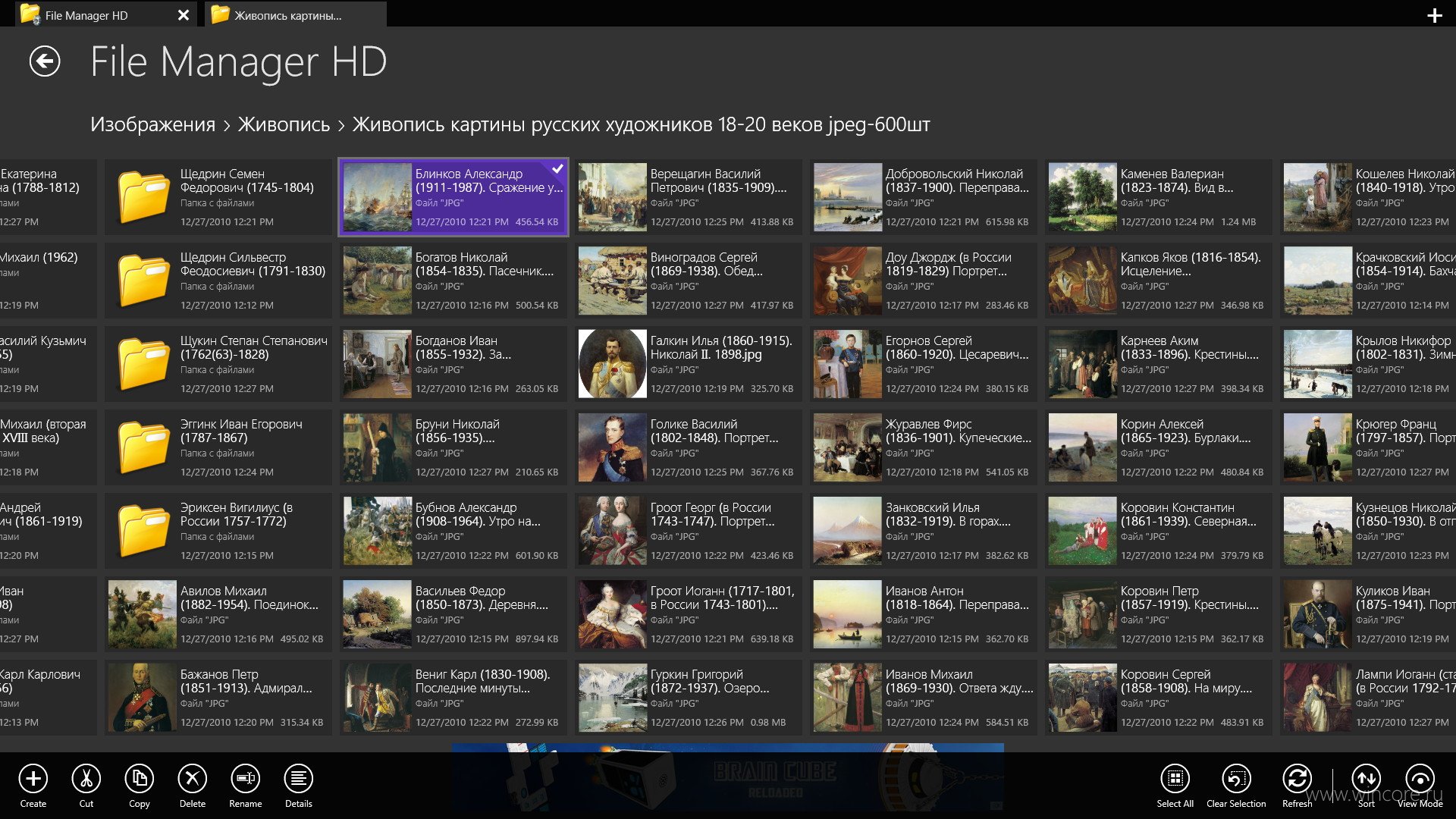Change the View Mode icon
Screen dimensions: 1456x819
(1420, 779)
